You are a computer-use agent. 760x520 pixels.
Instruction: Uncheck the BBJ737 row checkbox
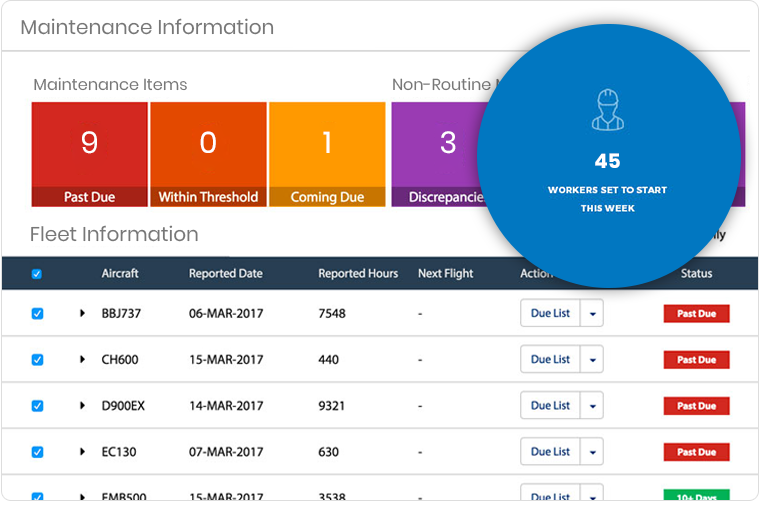coord(37,314)
